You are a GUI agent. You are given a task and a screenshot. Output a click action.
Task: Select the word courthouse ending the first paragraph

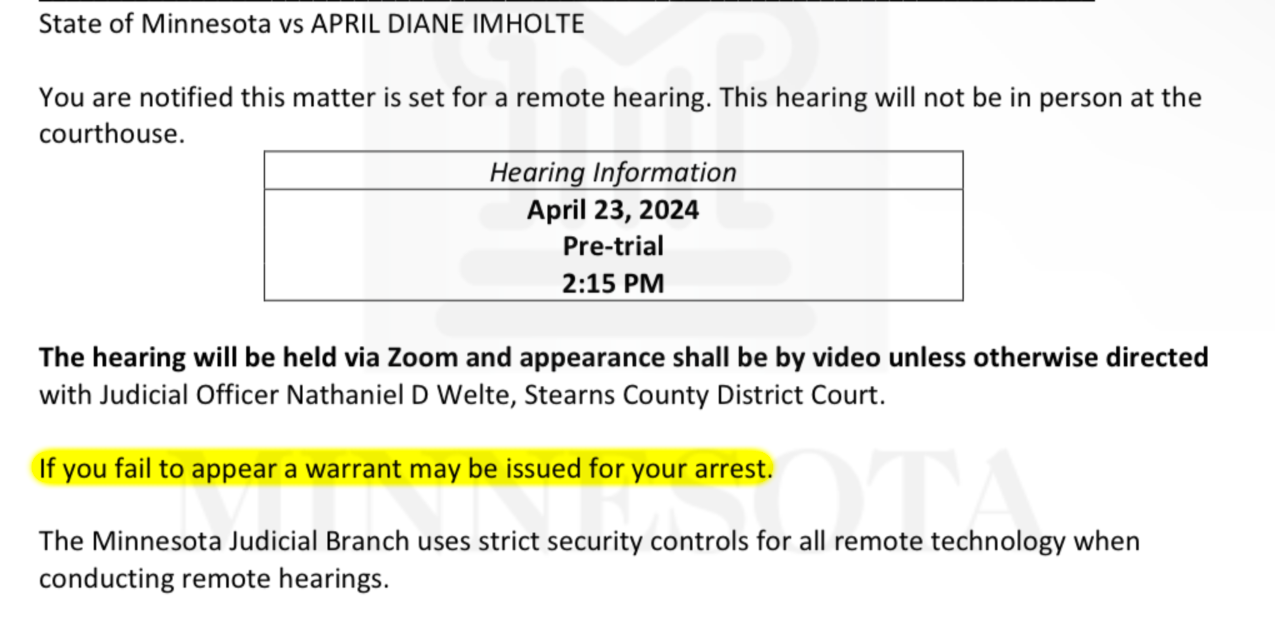(x=109, y=134)
